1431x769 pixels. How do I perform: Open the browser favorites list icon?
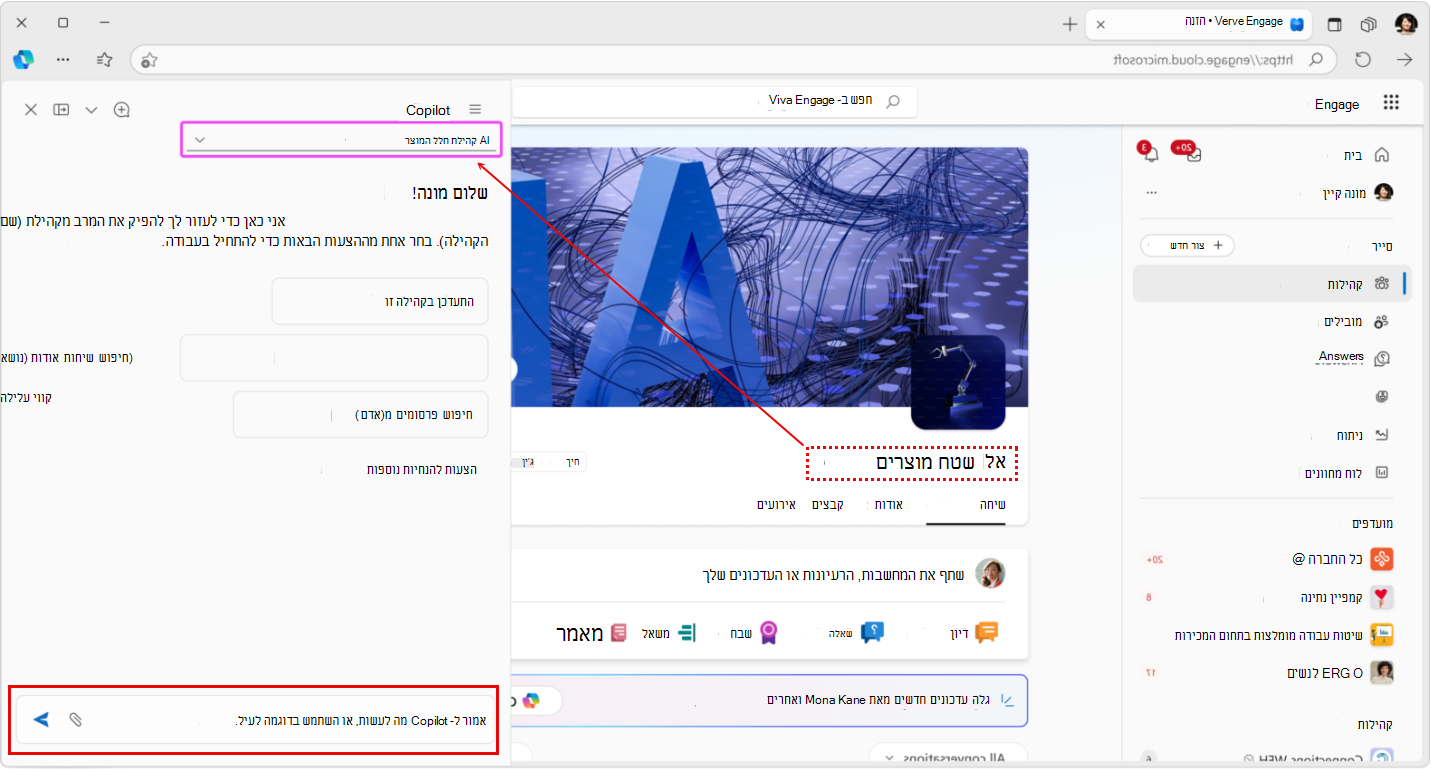pos(104,60)
